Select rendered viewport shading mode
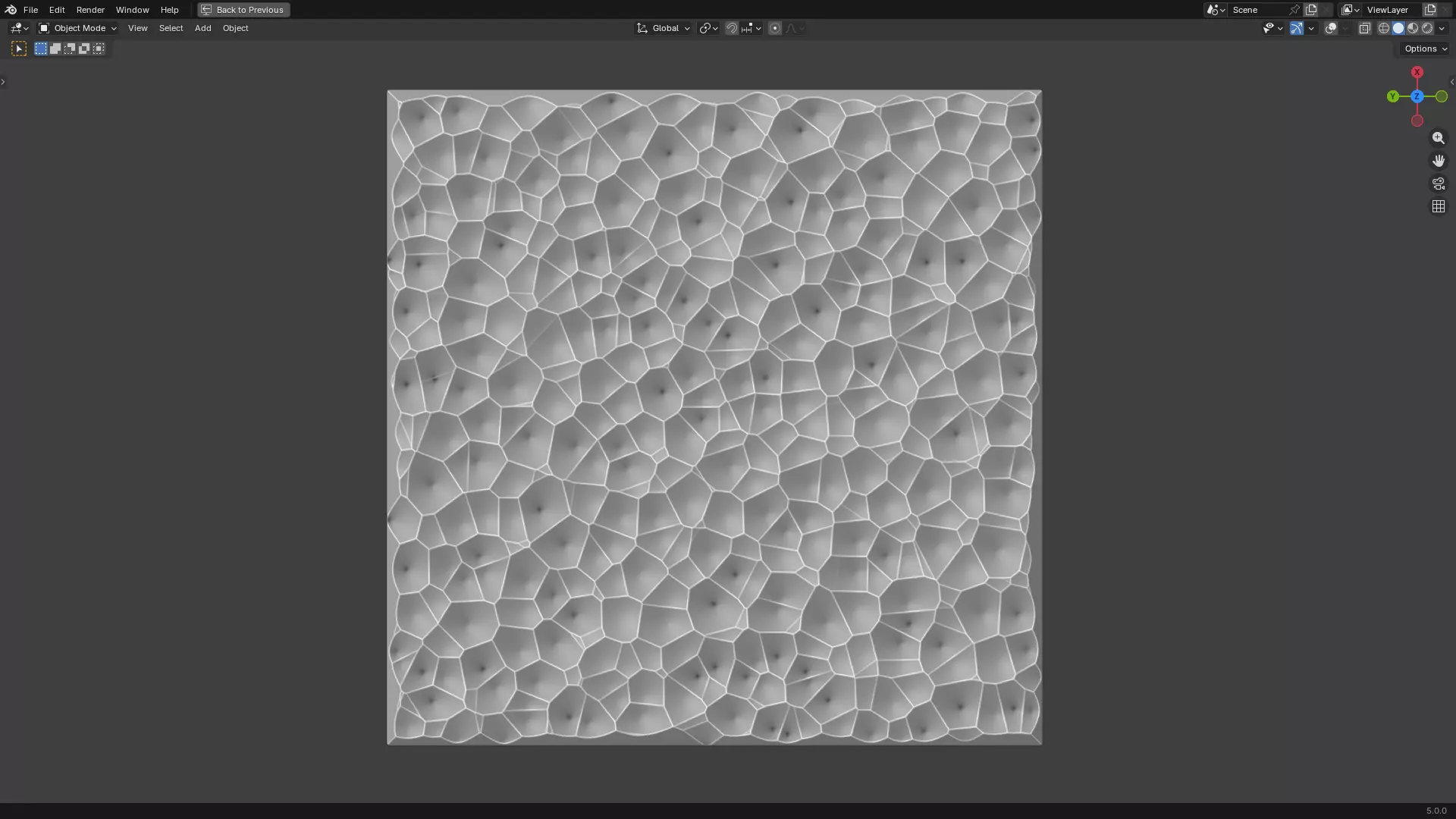Screen dimensions: 1456x819 (x=1427, y=28)
